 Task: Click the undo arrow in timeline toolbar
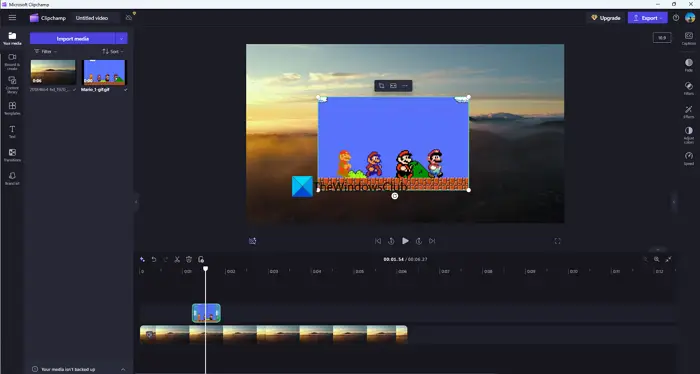point(154,259)
